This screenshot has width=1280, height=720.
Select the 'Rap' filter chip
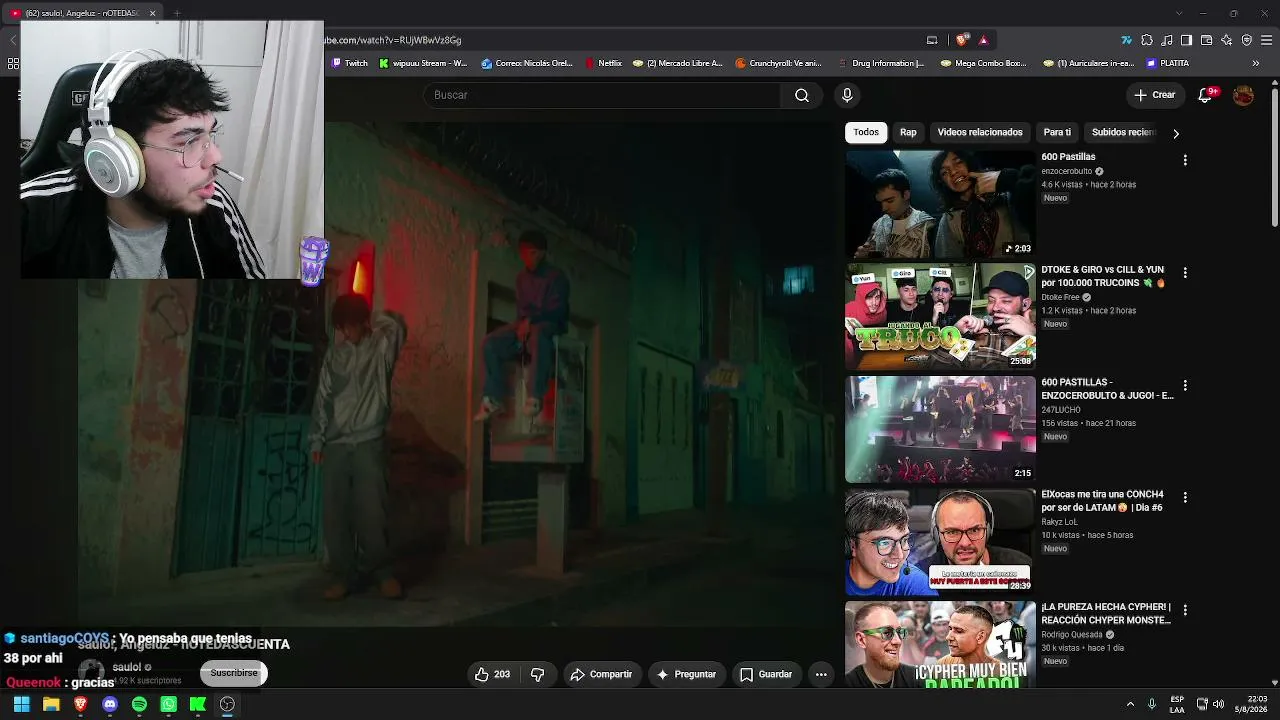(x=908, y=132)
